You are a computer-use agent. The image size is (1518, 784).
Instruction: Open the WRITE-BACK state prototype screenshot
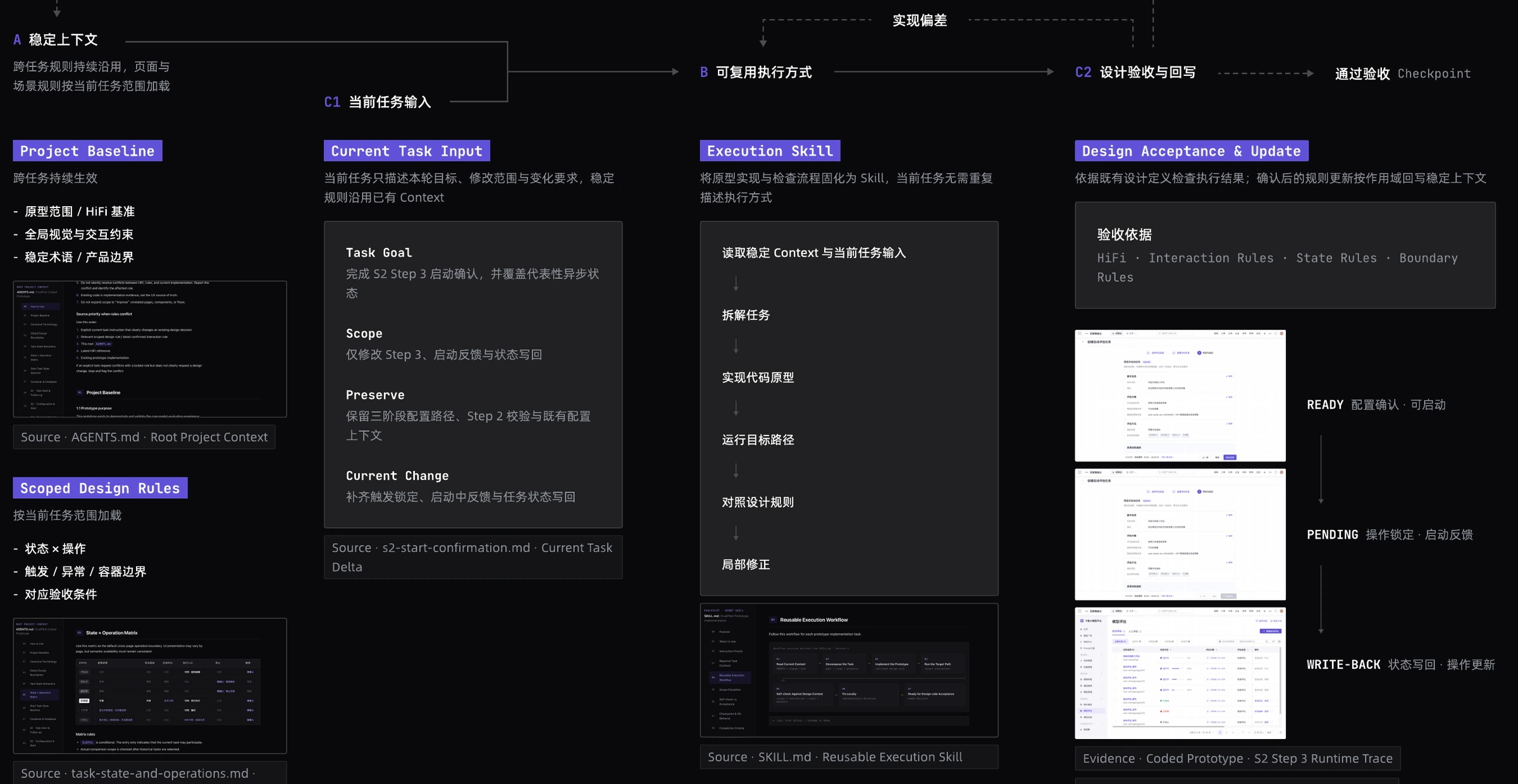[1180, 673]
